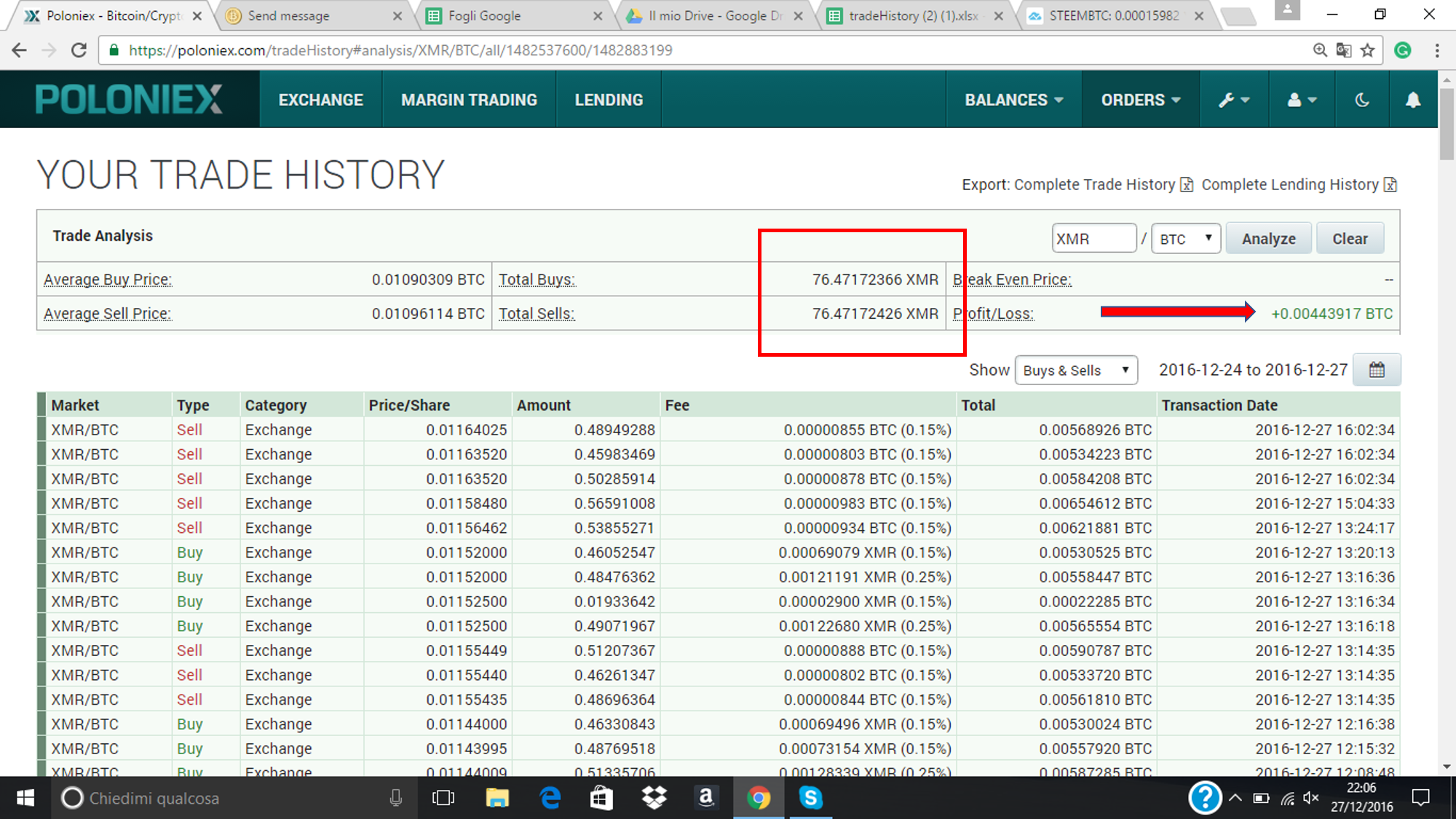This screenshot has height=819, width=1456.
Task: Close the Send message tab
Action: click(397, 16)
